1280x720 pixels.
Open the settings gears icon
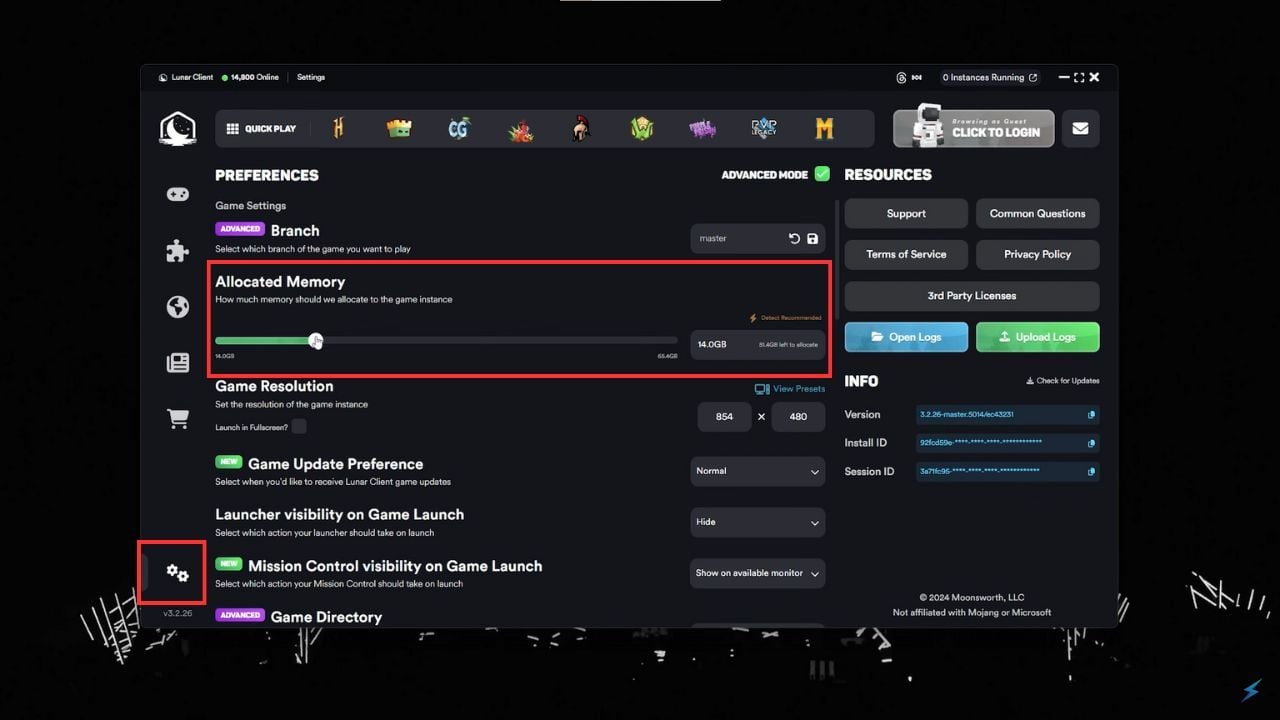tap(177, 573)
